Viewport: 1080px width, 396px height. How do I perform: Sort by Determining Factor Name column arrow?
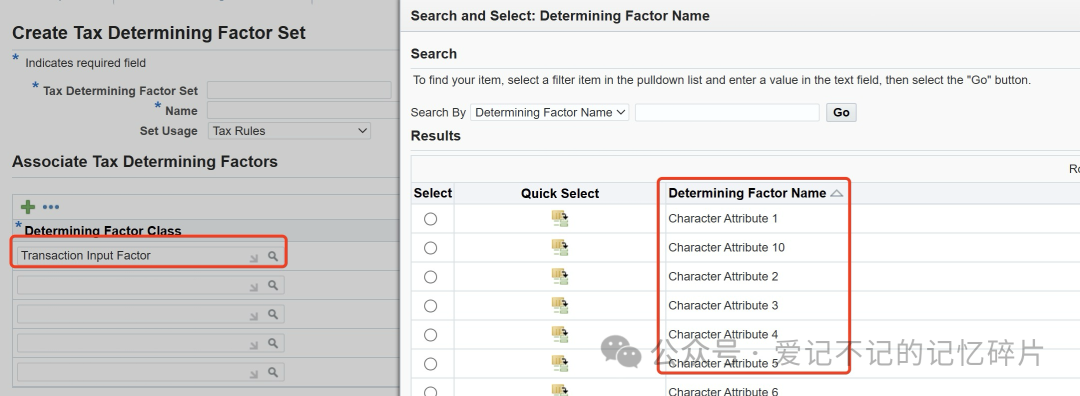(x=837, y=194)
